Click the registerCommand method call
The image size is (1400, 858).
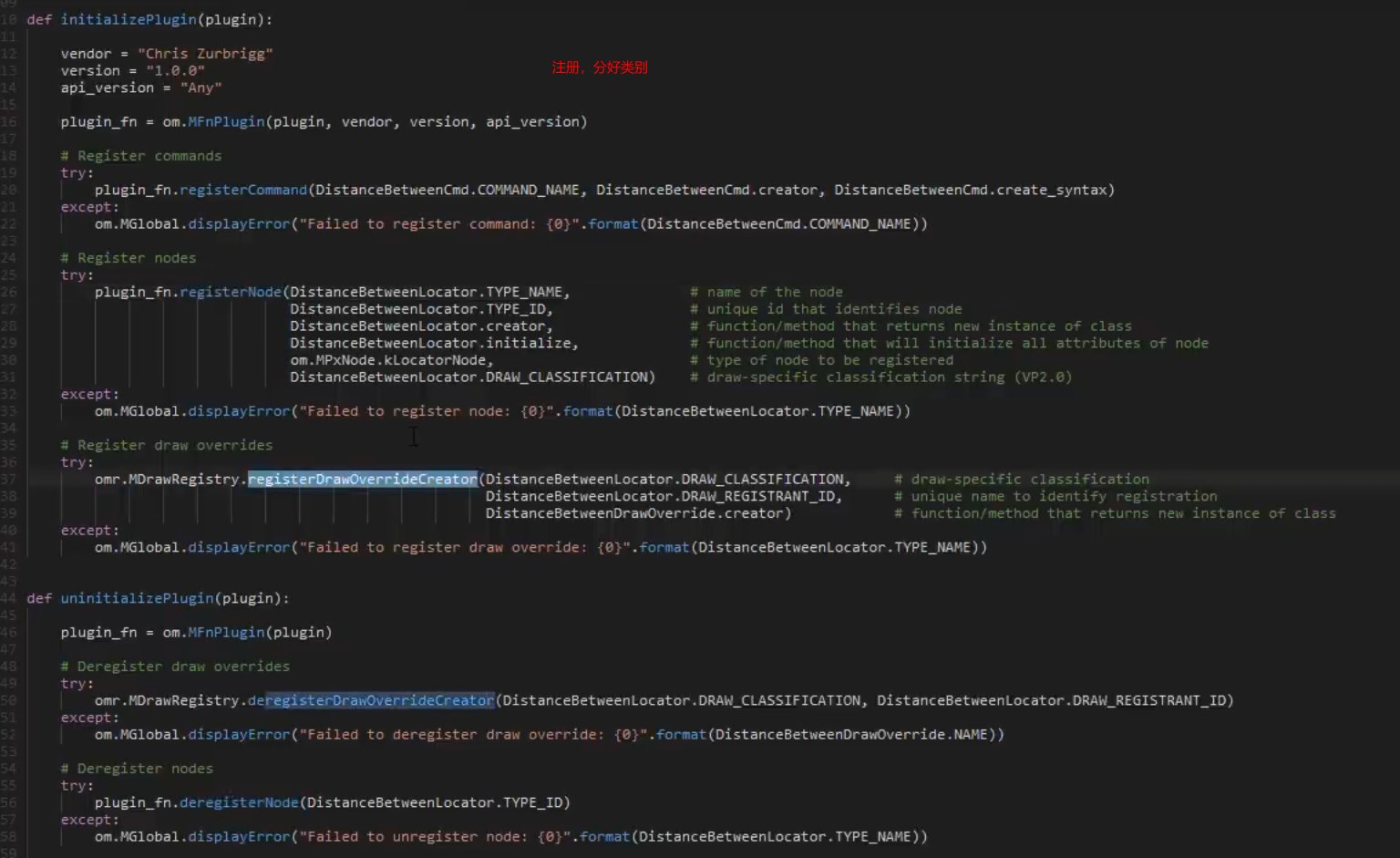point(243,190)
